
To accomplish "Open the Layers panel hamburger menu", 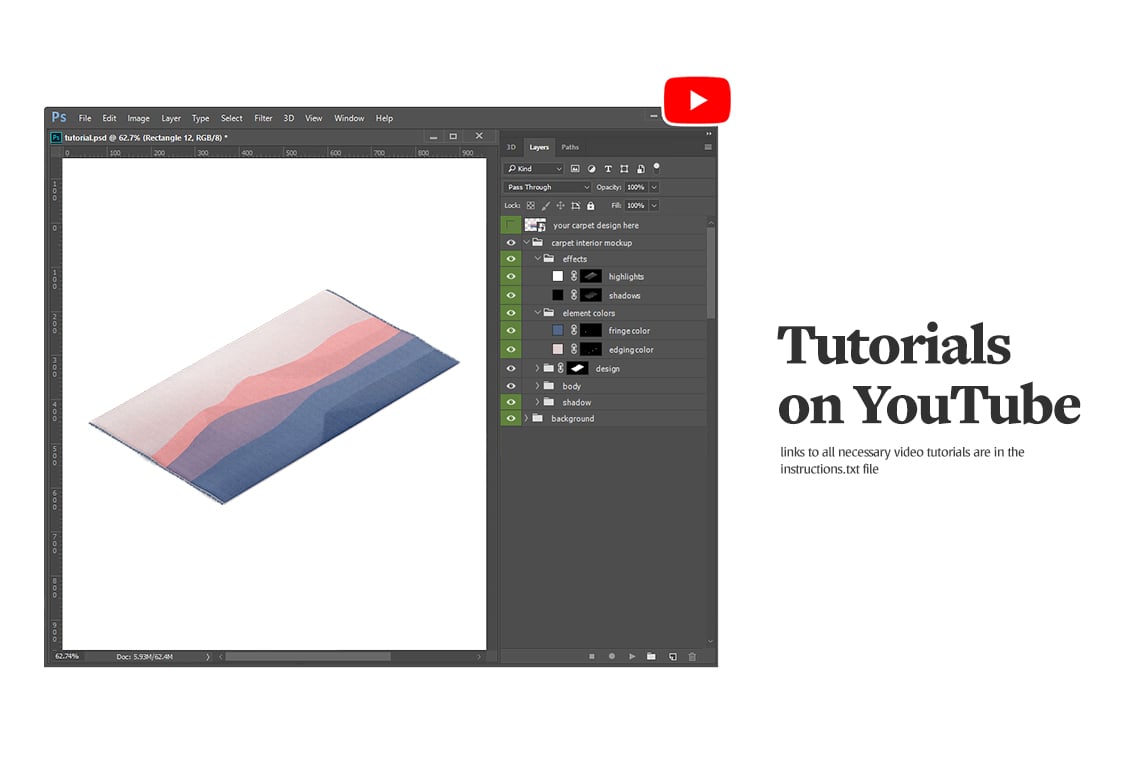I will 708,147.
